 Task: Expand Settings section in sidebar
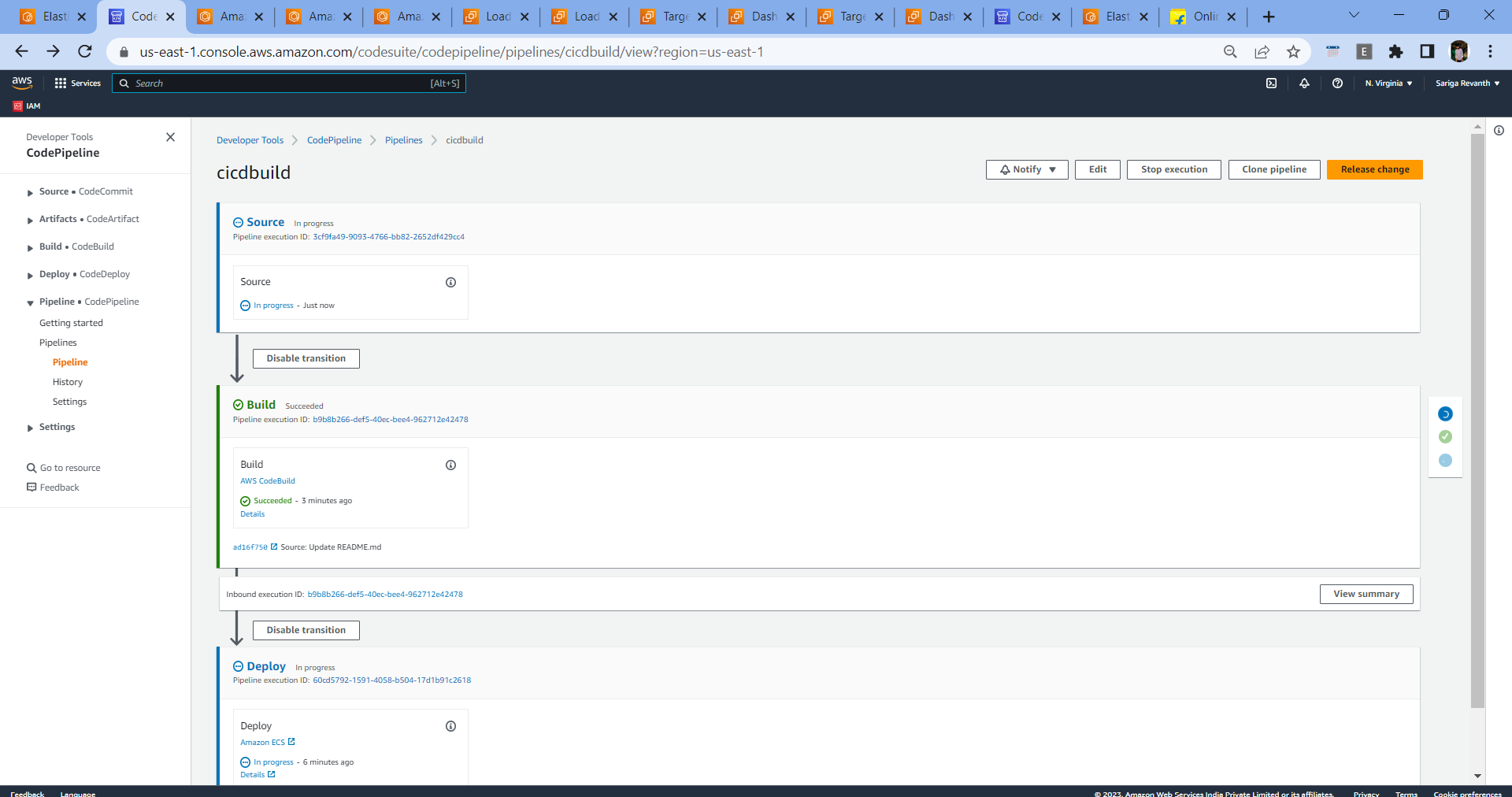pos(30,428)
